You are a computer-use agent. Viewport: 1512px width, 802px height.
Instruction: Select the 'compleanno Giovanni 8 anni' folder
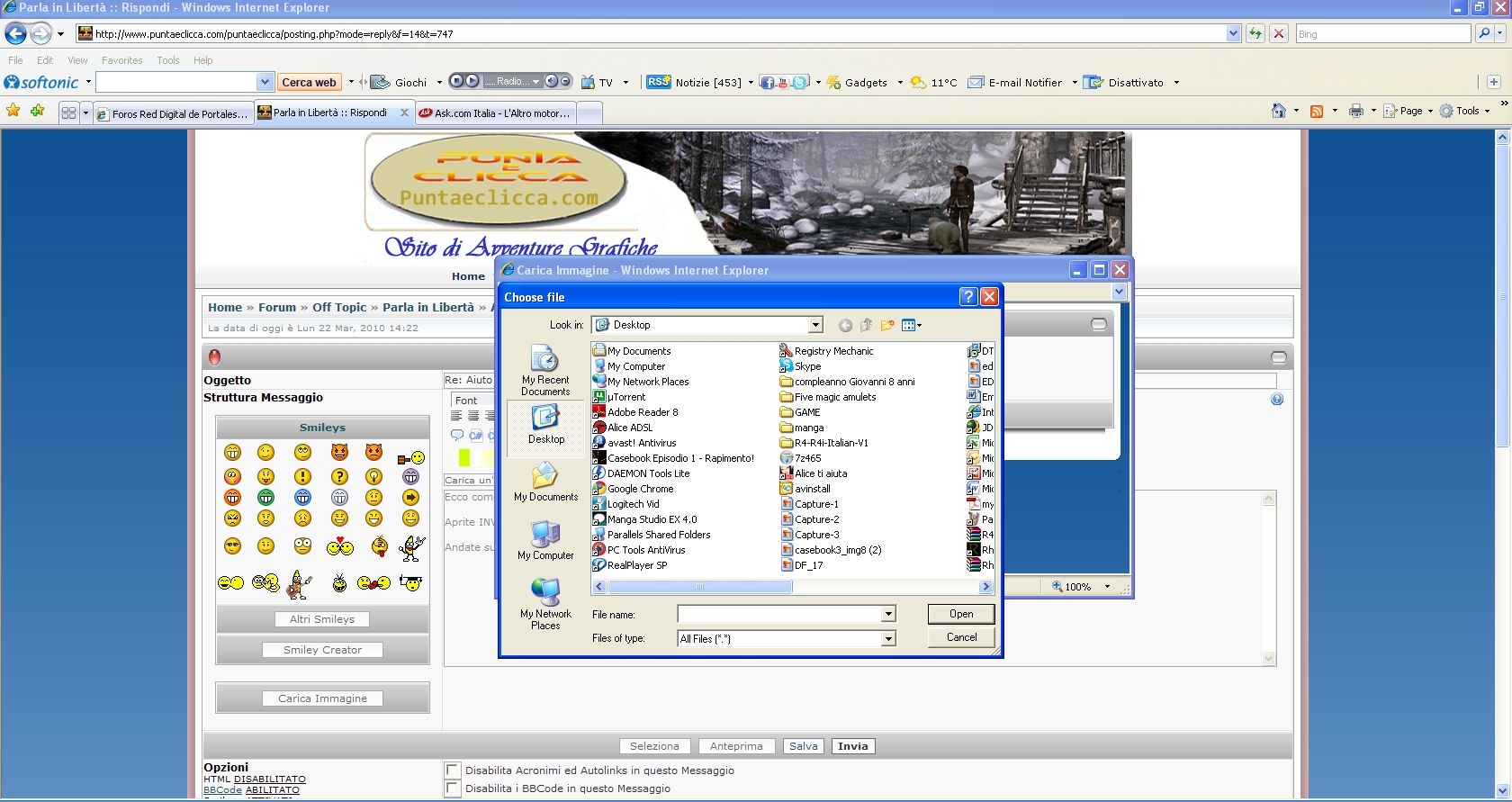click(x=847, y=382)
